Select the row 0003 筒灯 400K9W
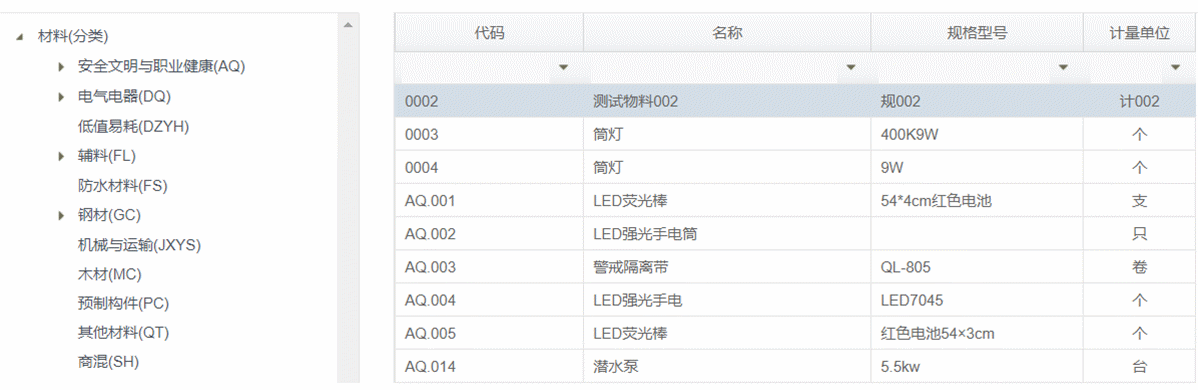 pyautogui.click(x=793, y=135)
